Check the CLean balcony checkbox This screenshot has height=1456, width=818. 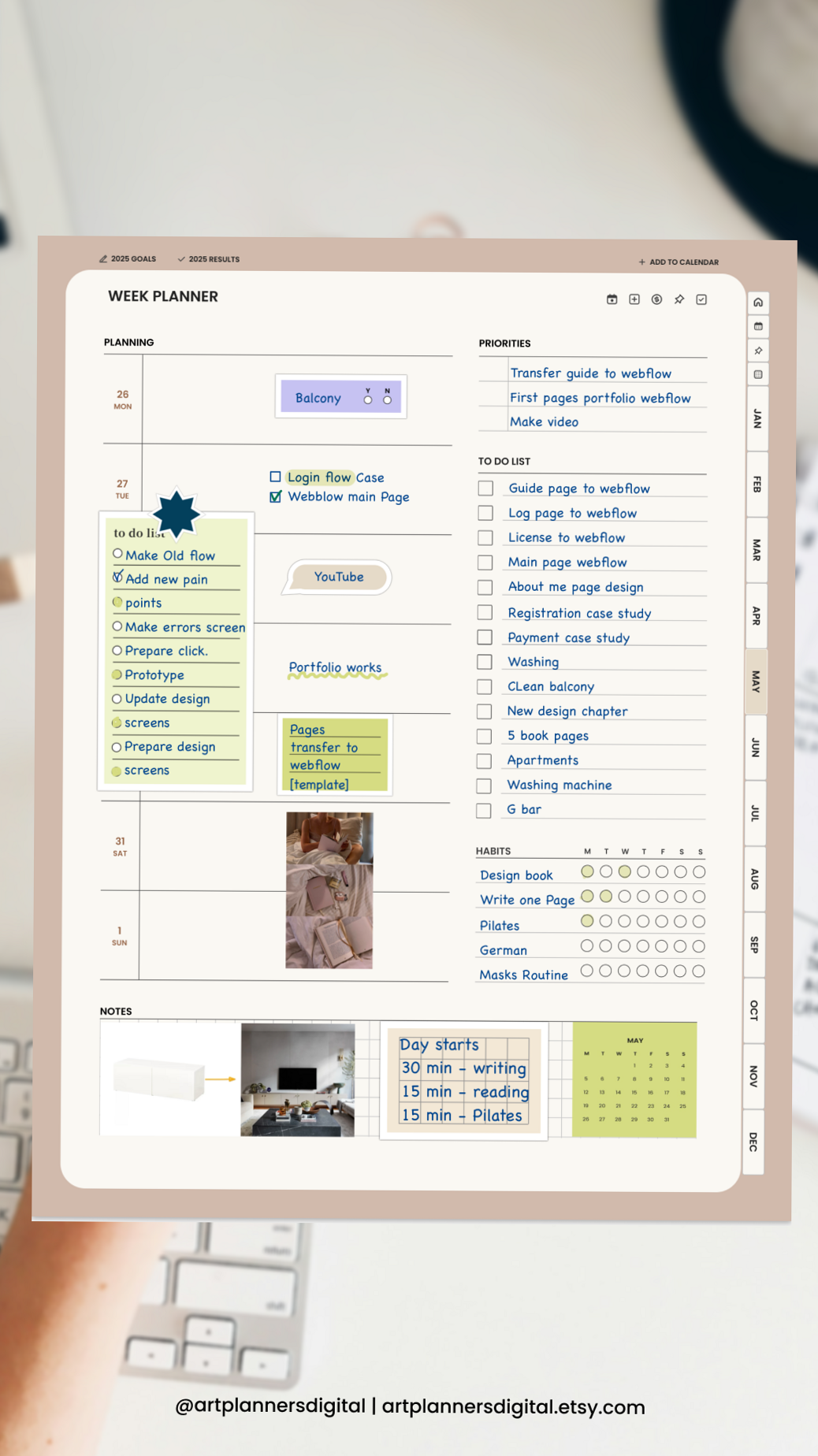point(485,687)
